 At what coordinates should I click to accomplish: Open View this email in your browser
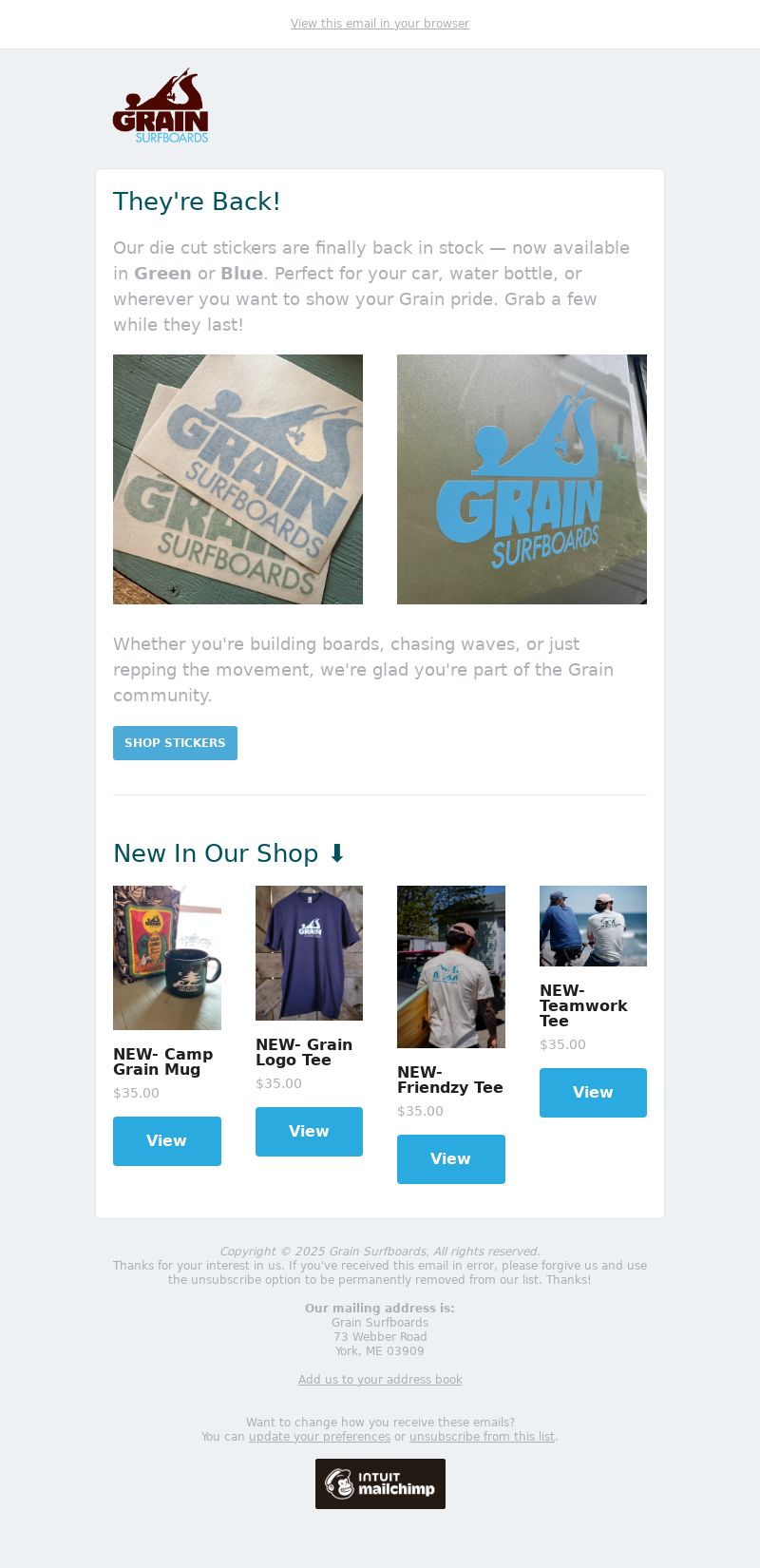point(380,24)
